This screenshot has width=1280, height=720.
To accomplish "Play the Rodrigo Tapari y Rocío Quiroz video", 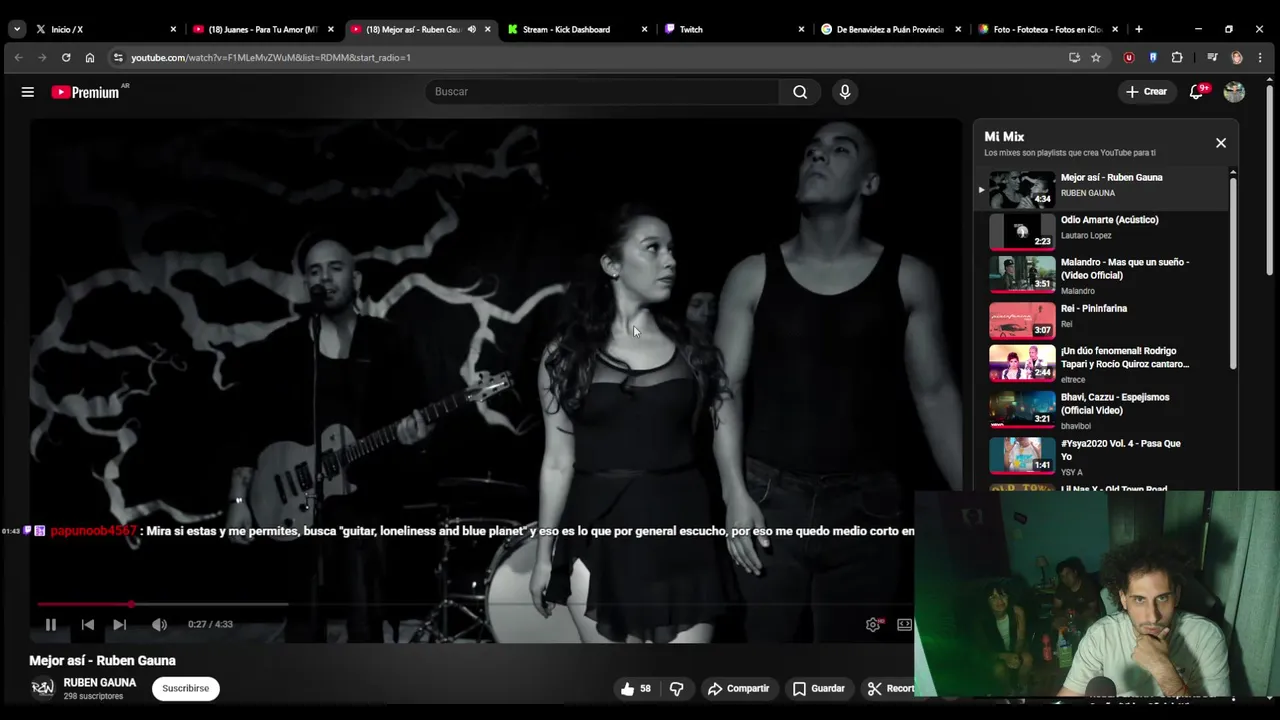I will (x=1100, y=364).
